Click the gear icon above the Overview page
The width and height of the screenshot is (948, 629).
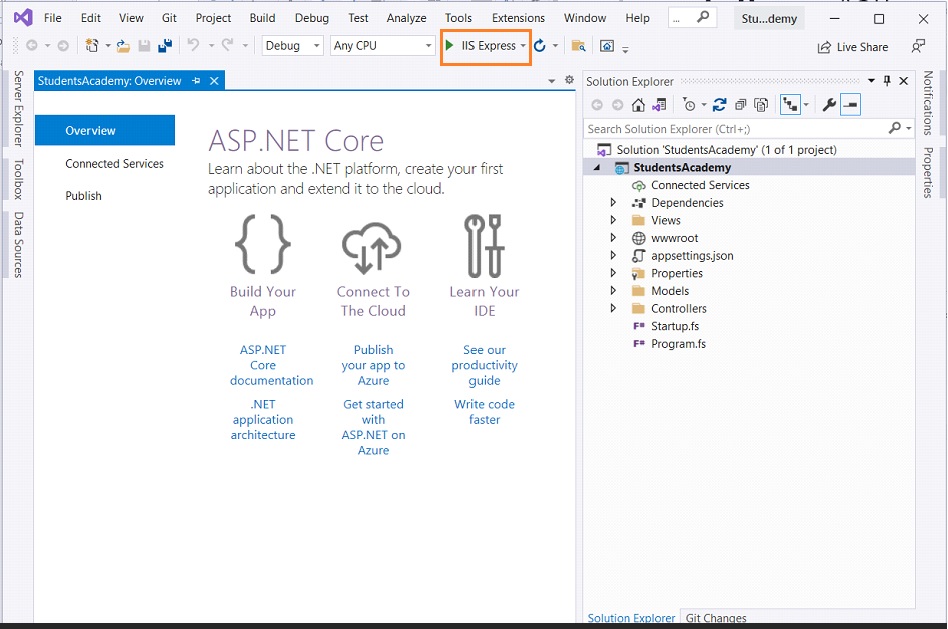click(569, 80)
